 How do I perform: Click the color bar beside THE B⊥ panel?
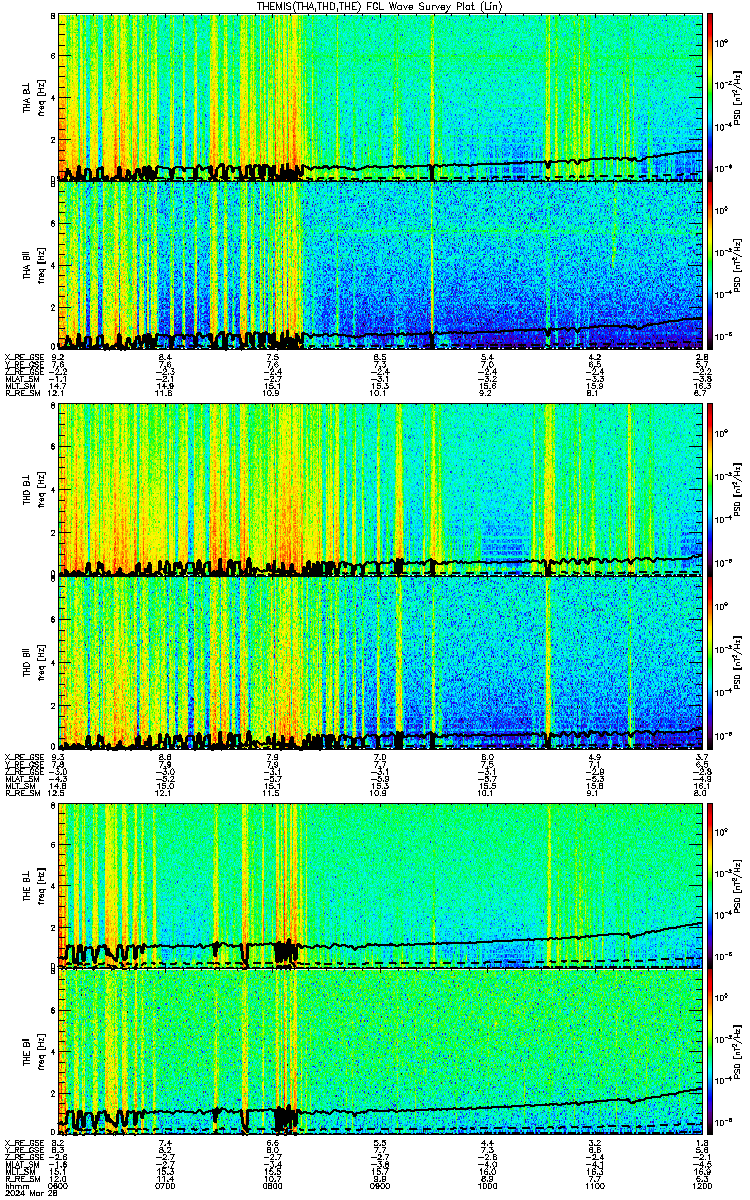click(710, 886)
